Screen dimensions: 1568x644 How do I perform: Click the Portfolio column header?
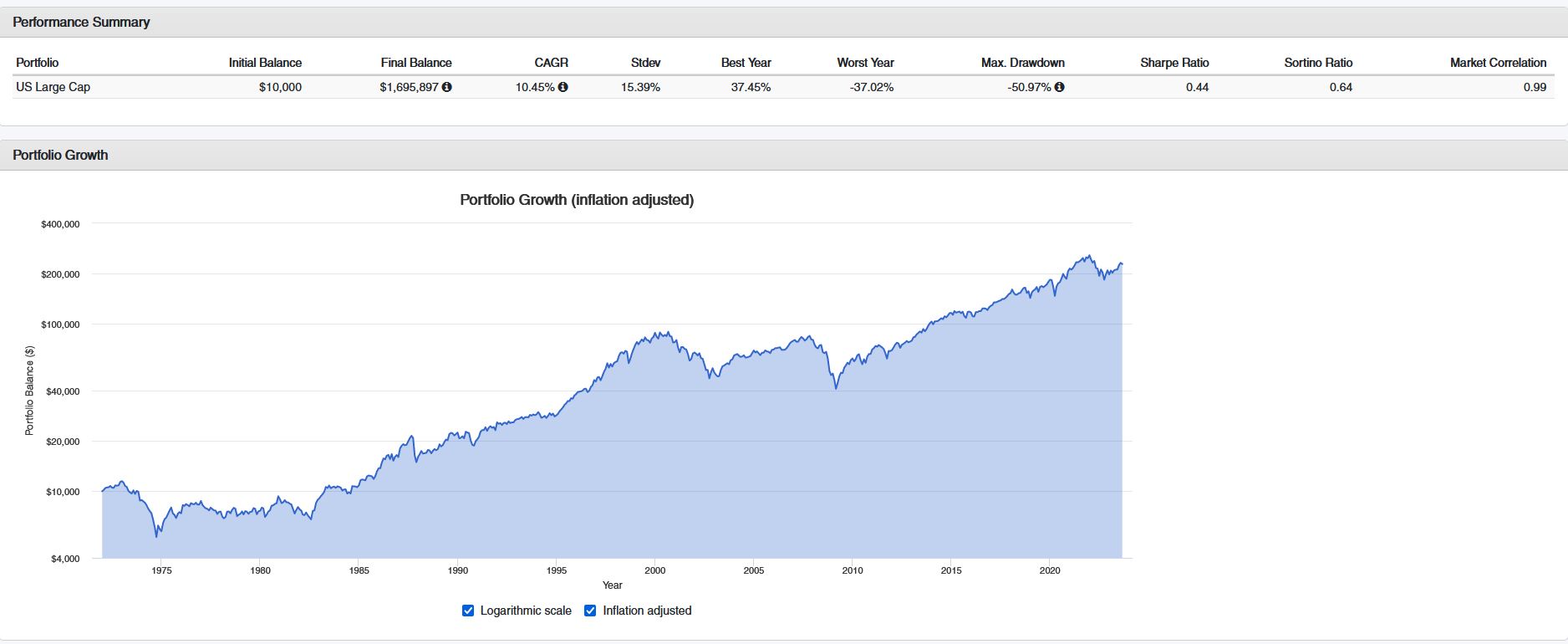pyautogui.click(x=38, y=63)
